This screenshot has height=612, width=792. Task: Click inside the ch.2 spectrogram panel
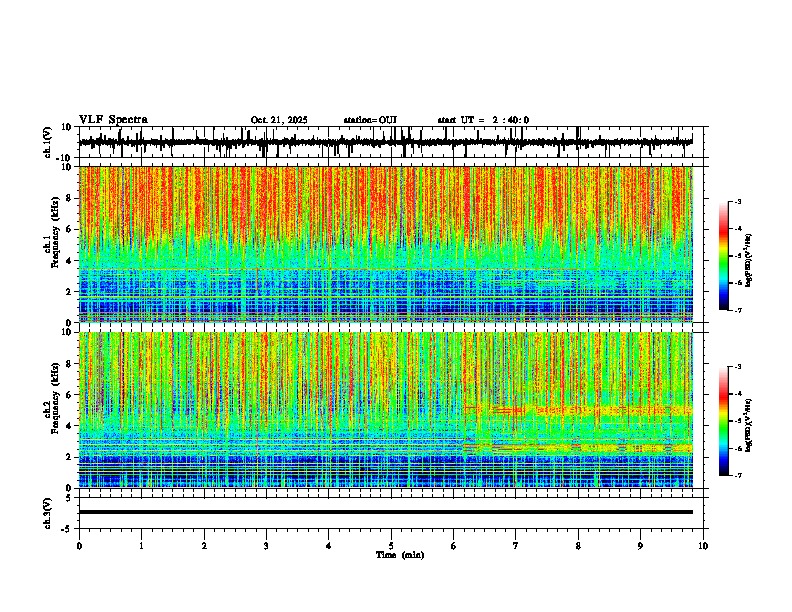coord(386,410)
